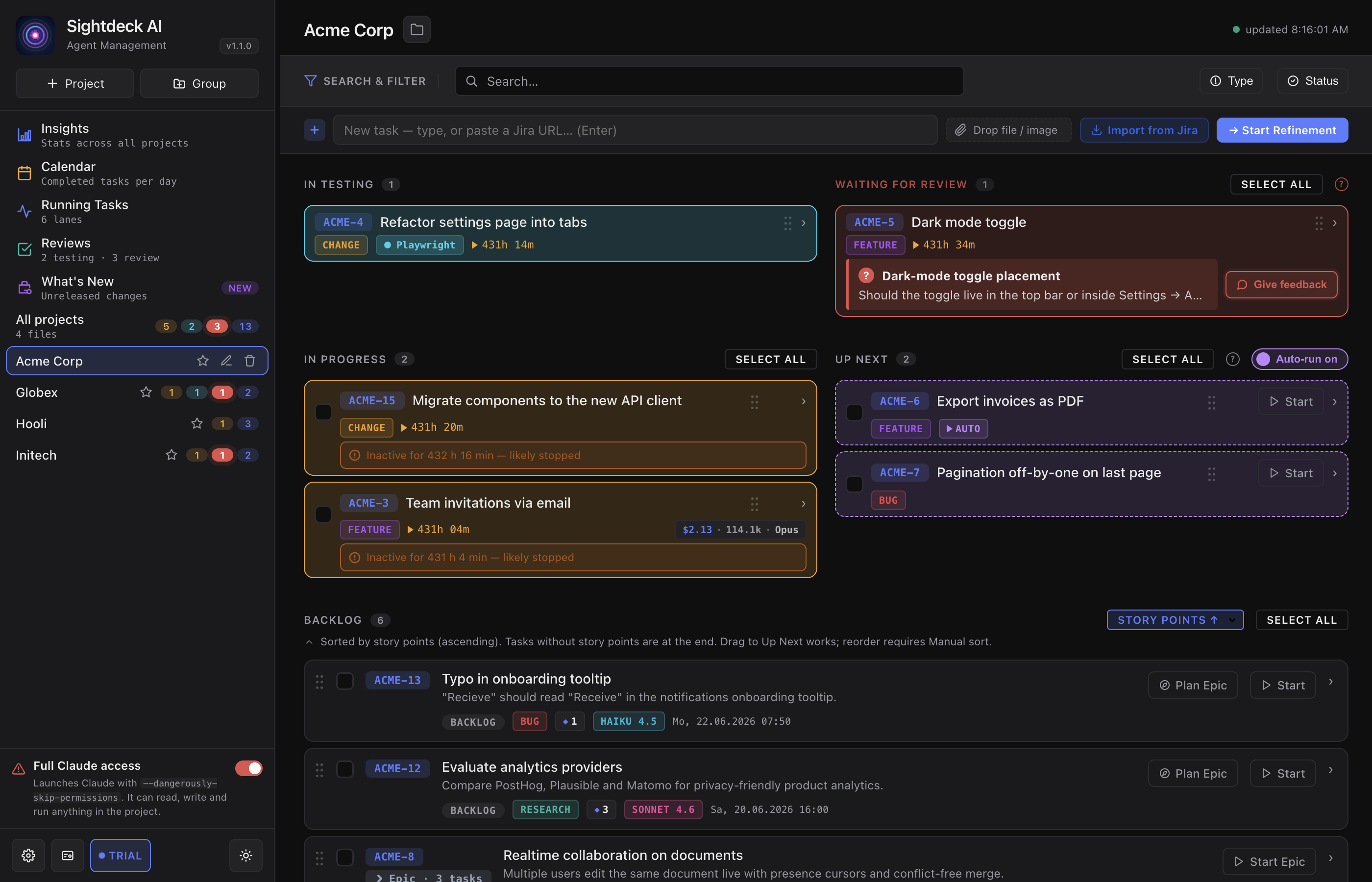
Task: Select All projects in the sidebar
Action: tap(136, 326)
